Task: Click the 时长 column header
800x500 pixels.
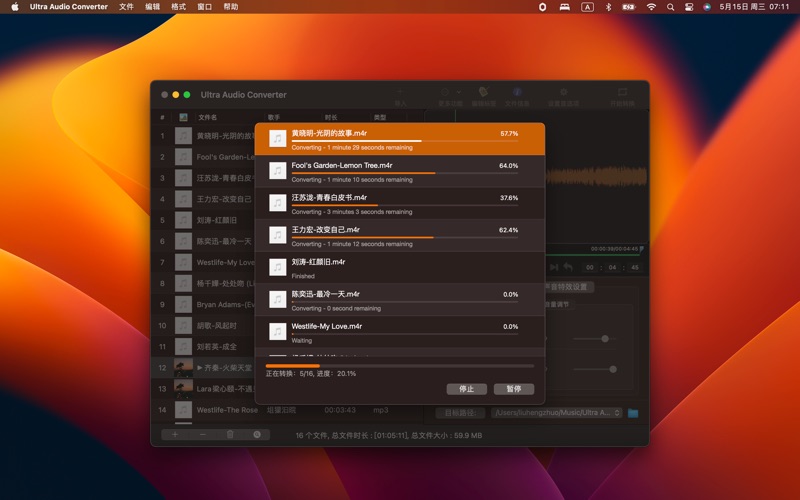Action: [x=331, y=117]
